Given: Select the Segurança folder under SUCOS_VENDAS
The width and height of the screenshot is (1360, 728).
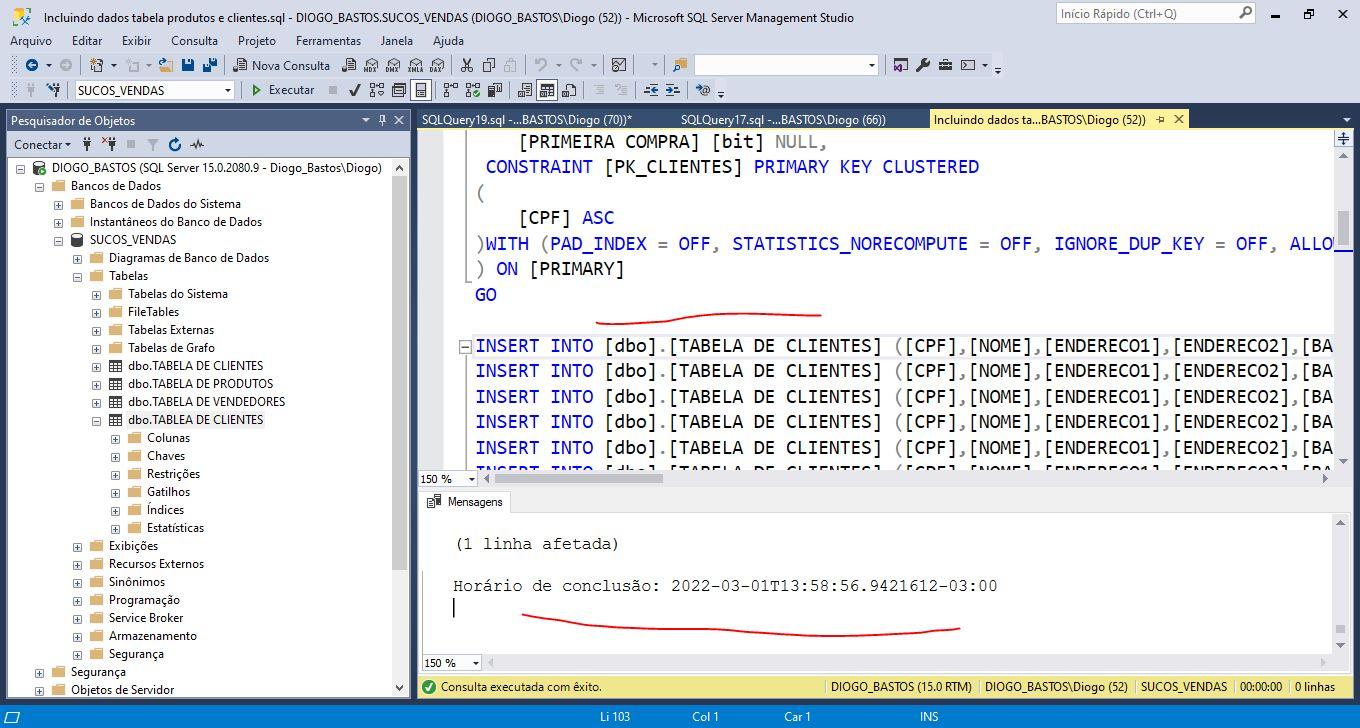Looking at the screenshot, I should (136, 654).
